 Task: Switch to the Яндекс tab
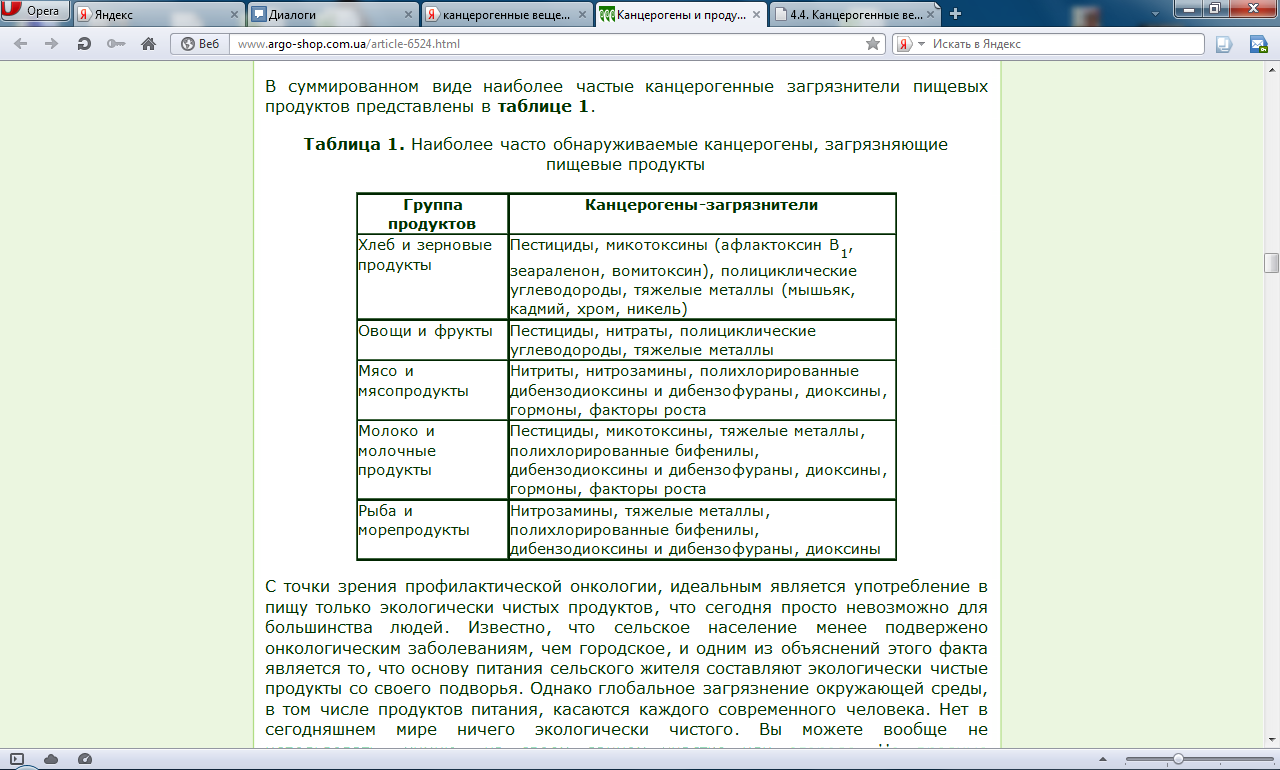click(x=158, y=15)
